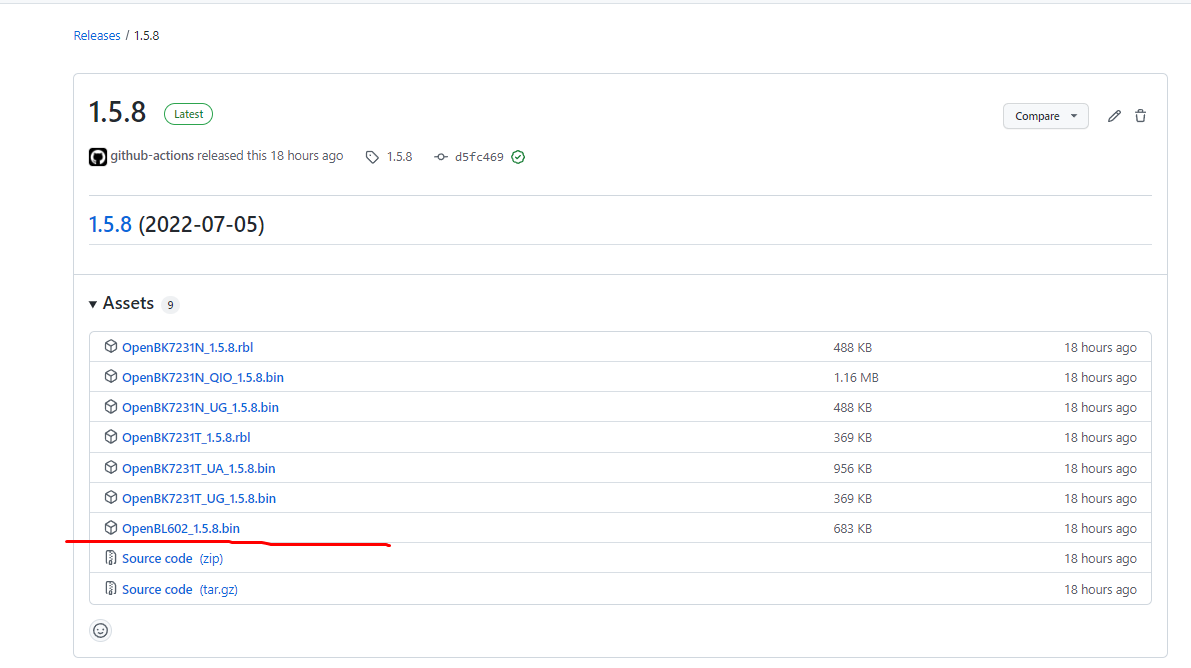Click the 683 KB size text
Viewport: 1191px width, 668px height.
852,528
